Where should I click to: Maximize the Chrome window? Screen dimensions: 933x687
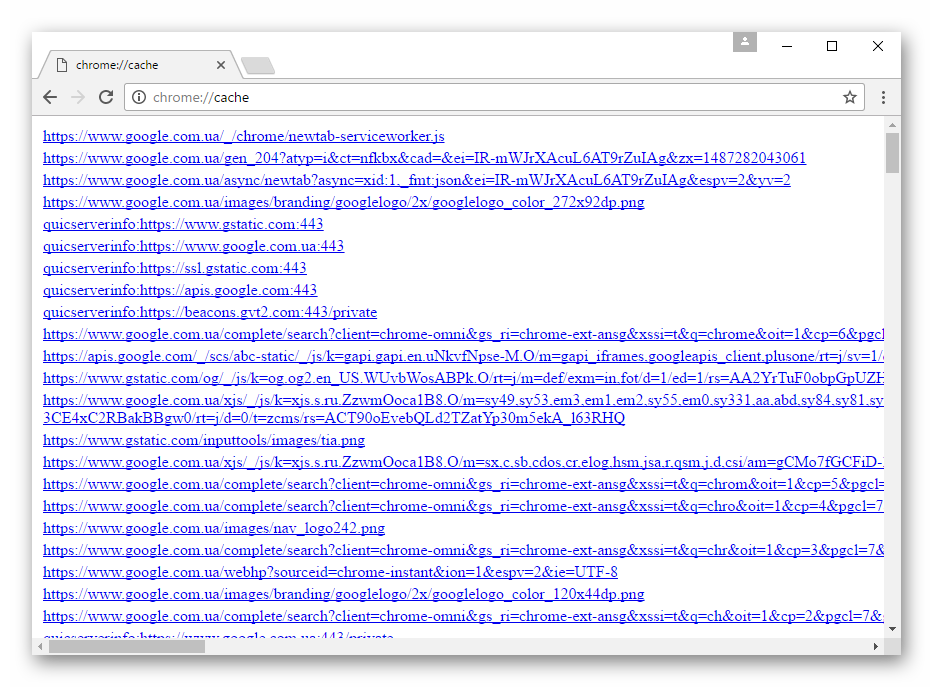(831, 46)
